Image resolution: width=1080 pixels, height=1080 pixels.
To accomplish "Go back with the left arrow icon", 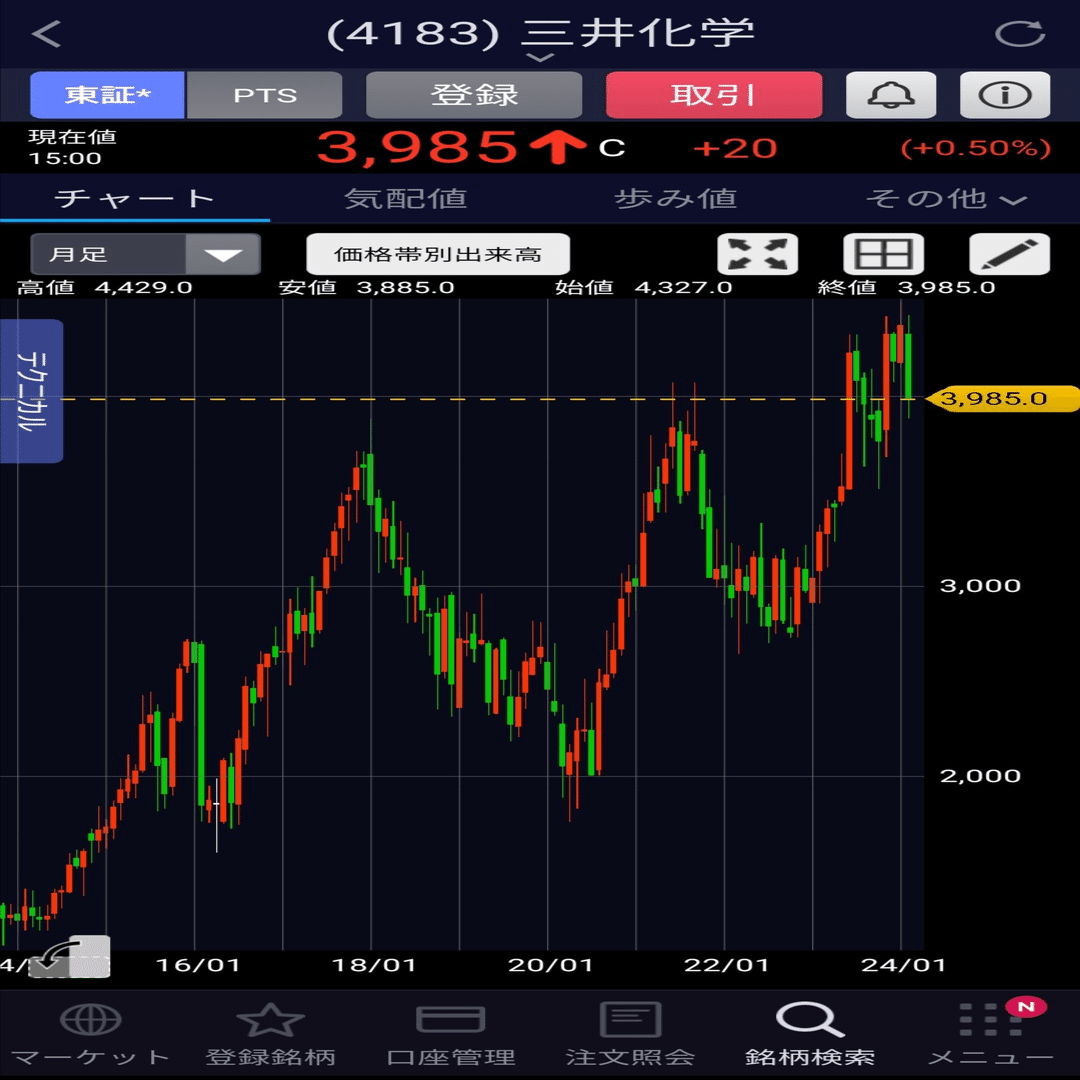I will coord(46,33).
